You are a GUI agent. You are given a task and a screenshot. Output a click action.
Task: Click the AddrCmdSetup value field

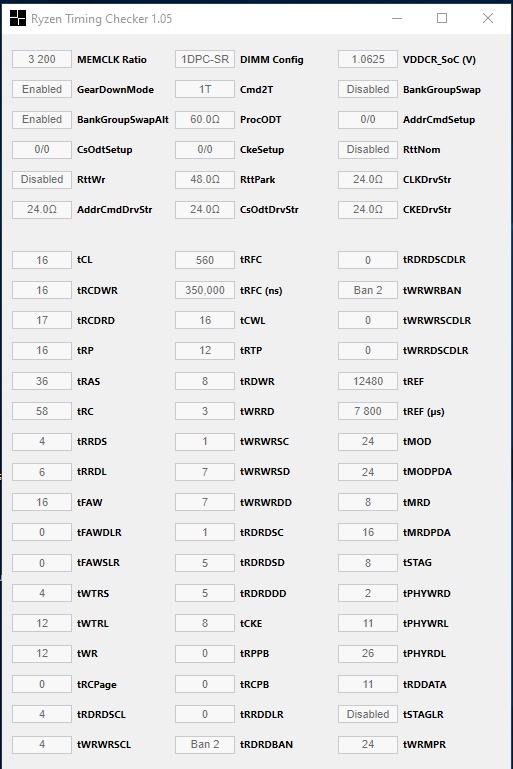click(x=368, y=119)
